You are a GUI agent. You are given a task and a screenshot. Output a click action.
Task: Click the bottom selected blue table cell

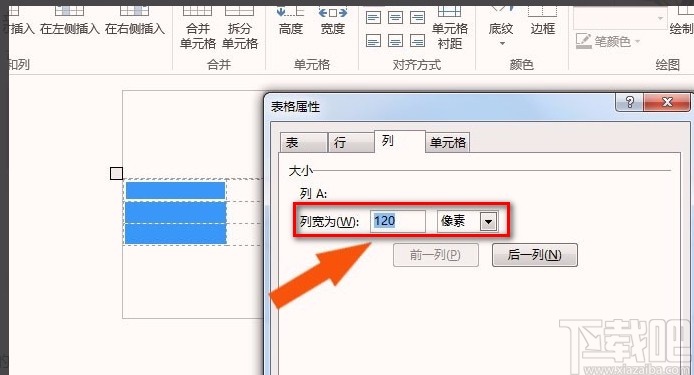(x=175, y=234)
